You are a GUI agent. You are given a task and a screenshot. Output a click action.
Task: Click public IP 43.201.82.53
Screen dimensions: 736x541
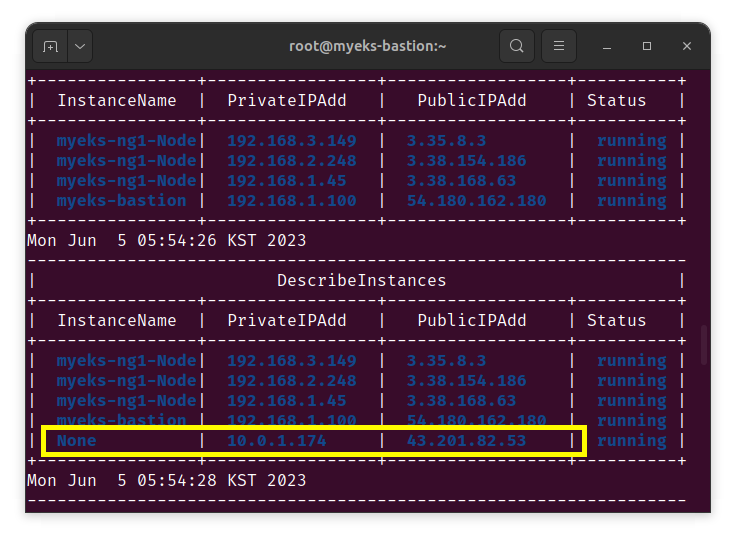coord(466,441)
